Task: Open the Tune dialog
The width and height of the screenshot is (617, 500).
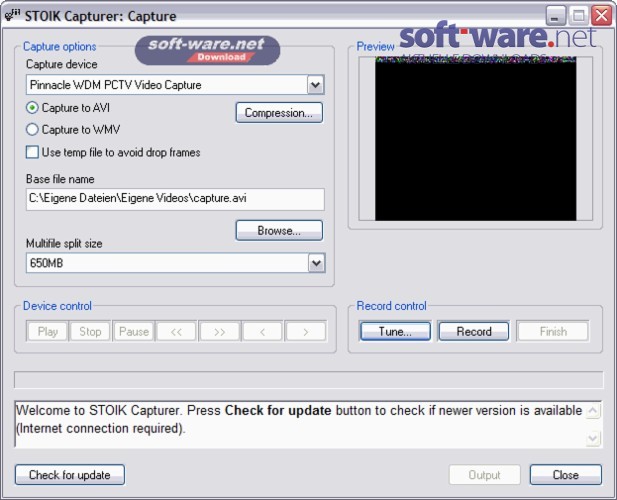Action: [x=395, y=331]
